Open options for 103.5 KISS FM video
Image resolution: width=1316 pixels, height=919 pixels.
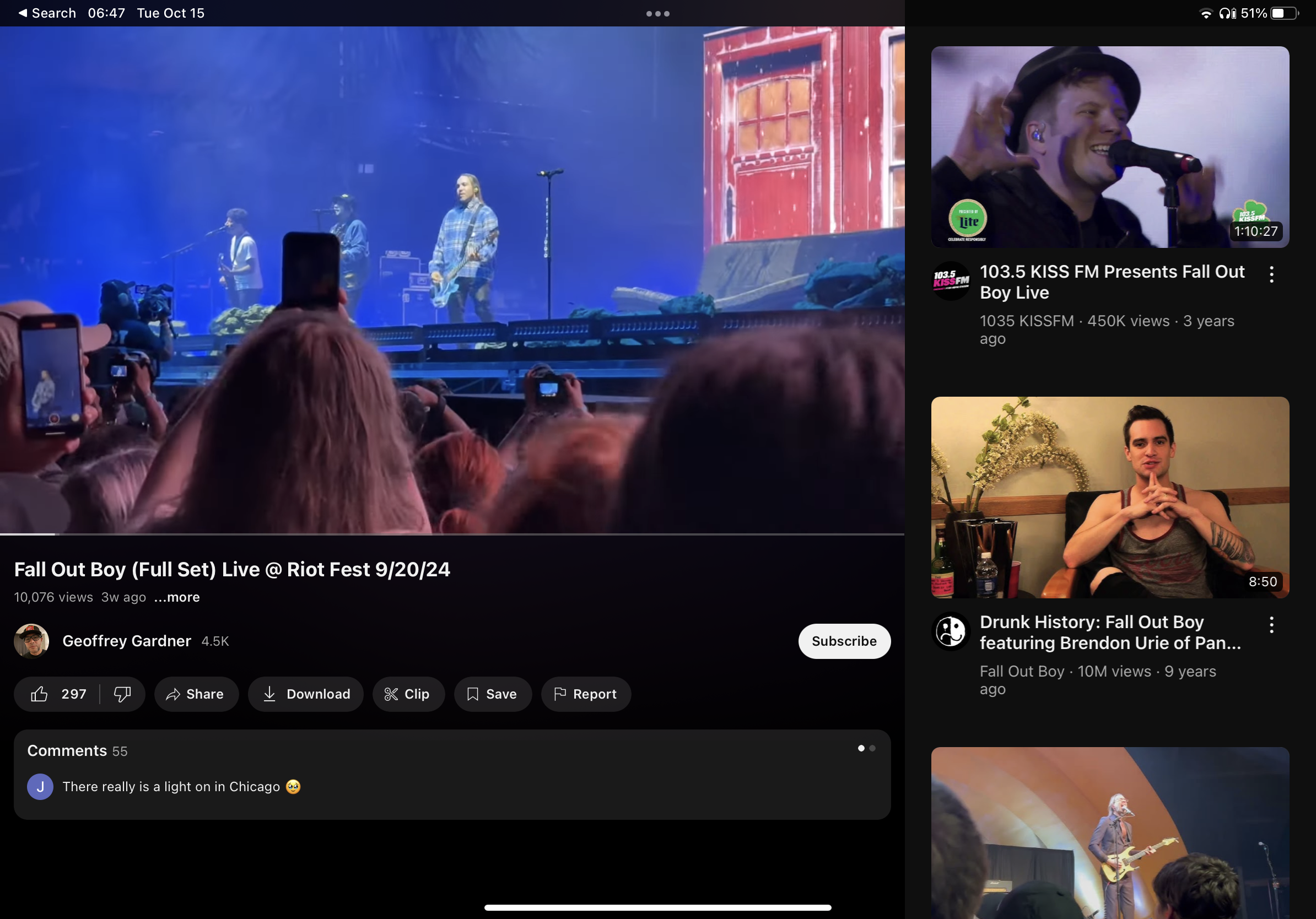[1271, 274]
